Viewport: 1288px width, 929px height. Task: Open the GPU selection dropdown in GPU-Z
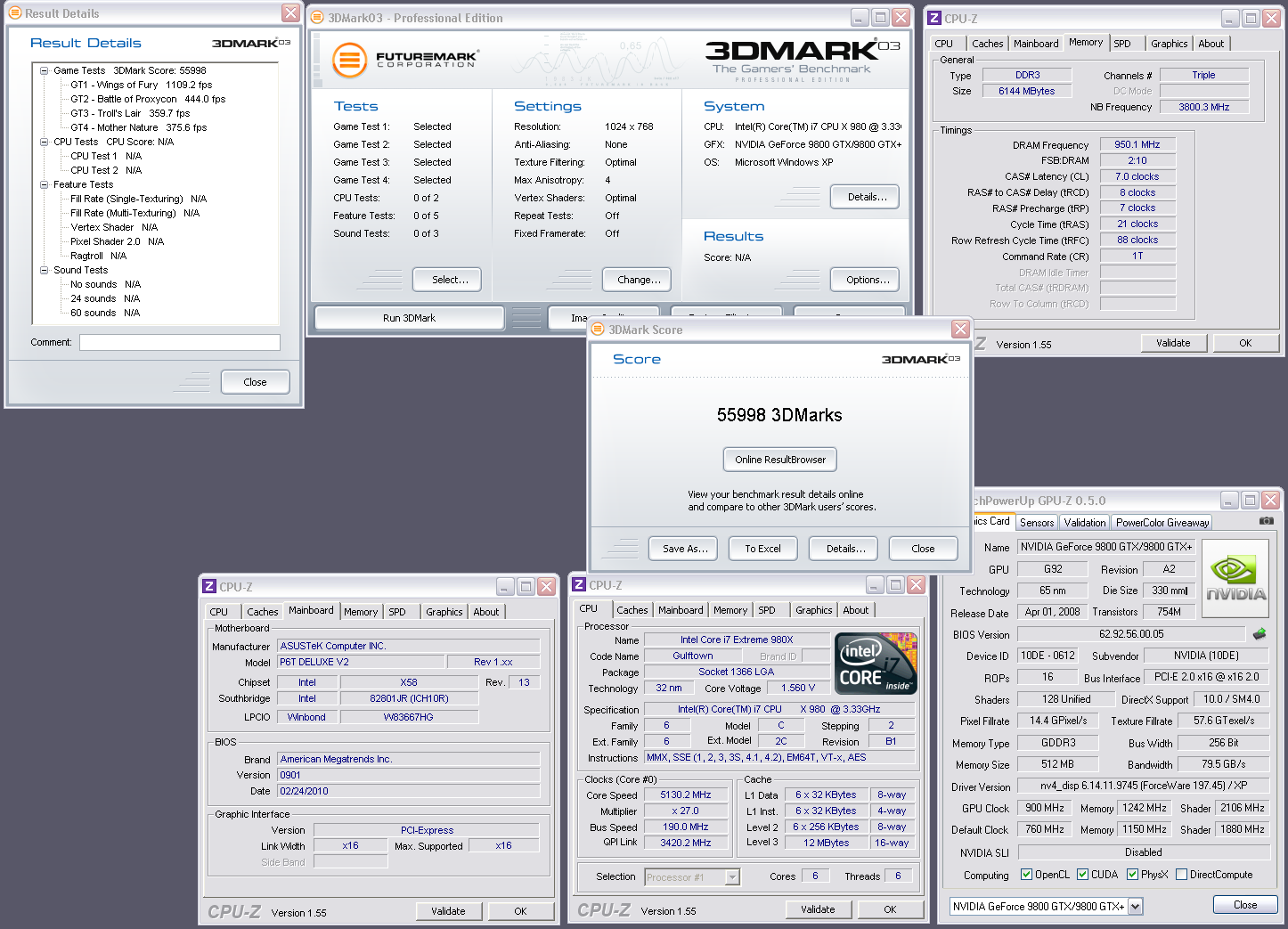coord(1135,907)
